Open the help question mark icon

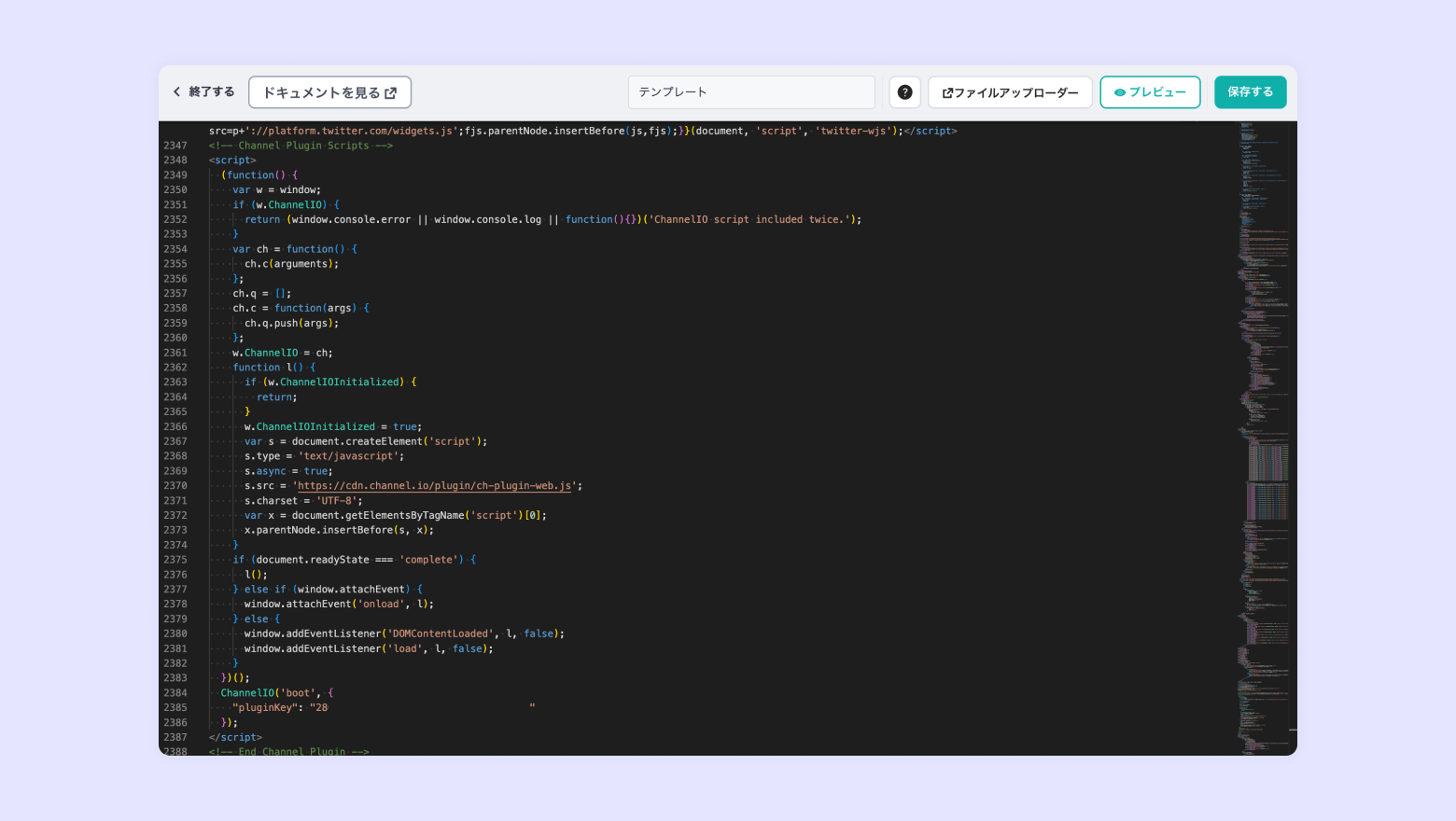point(904,92)
